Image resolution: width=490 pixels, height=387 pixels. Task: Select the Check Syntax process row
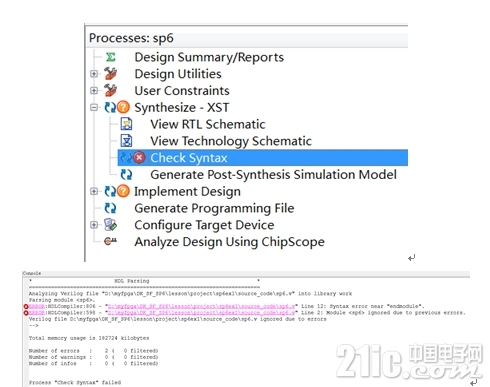[x=263, y=158]
